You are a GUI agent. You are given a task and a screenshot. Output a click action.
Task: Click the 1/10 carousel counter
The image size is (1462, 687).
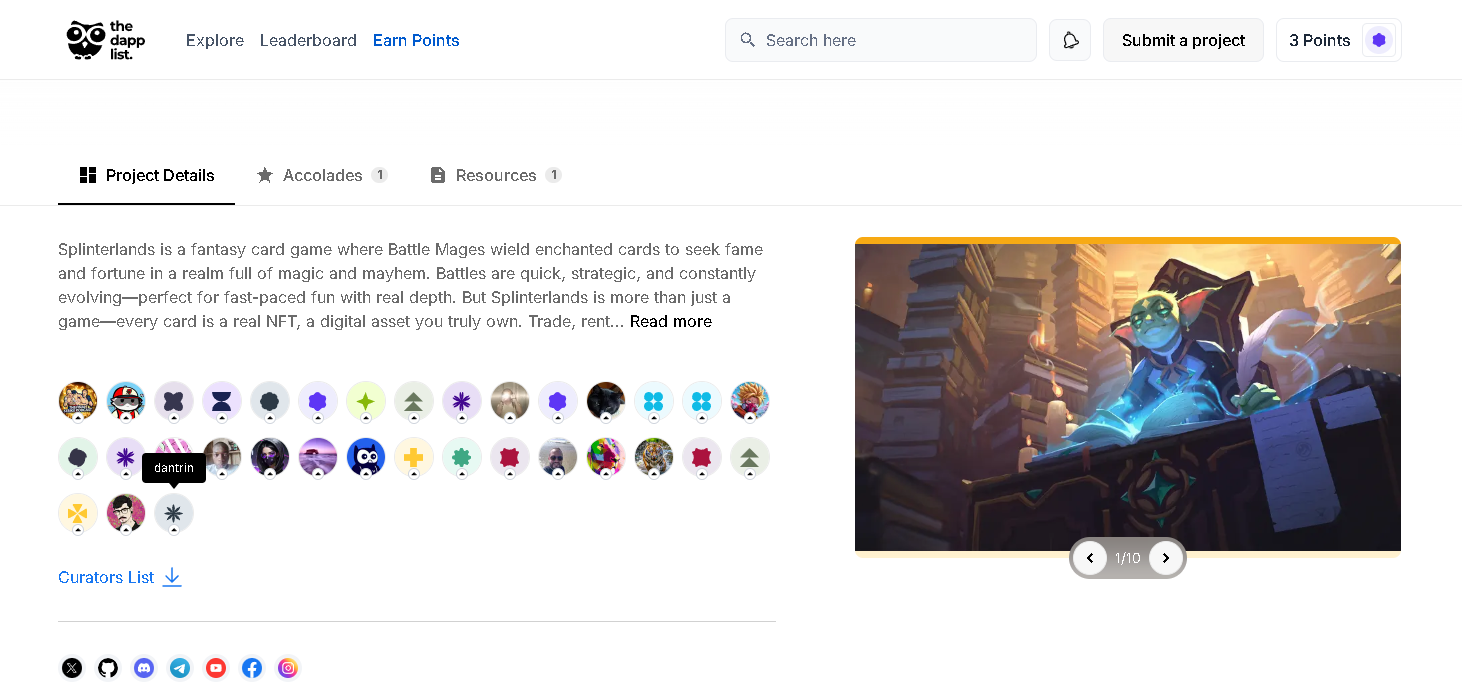[x=1128, y=558]
